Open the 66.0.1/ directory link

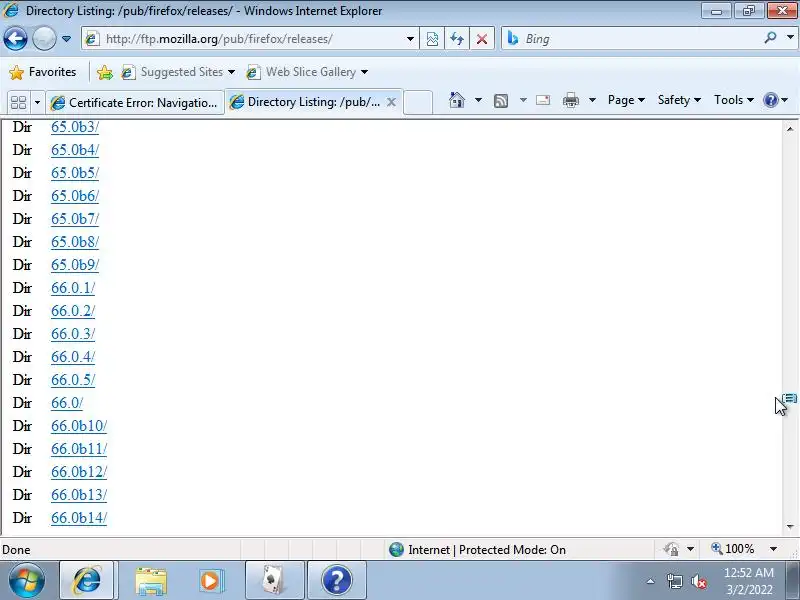pos(73,288)
